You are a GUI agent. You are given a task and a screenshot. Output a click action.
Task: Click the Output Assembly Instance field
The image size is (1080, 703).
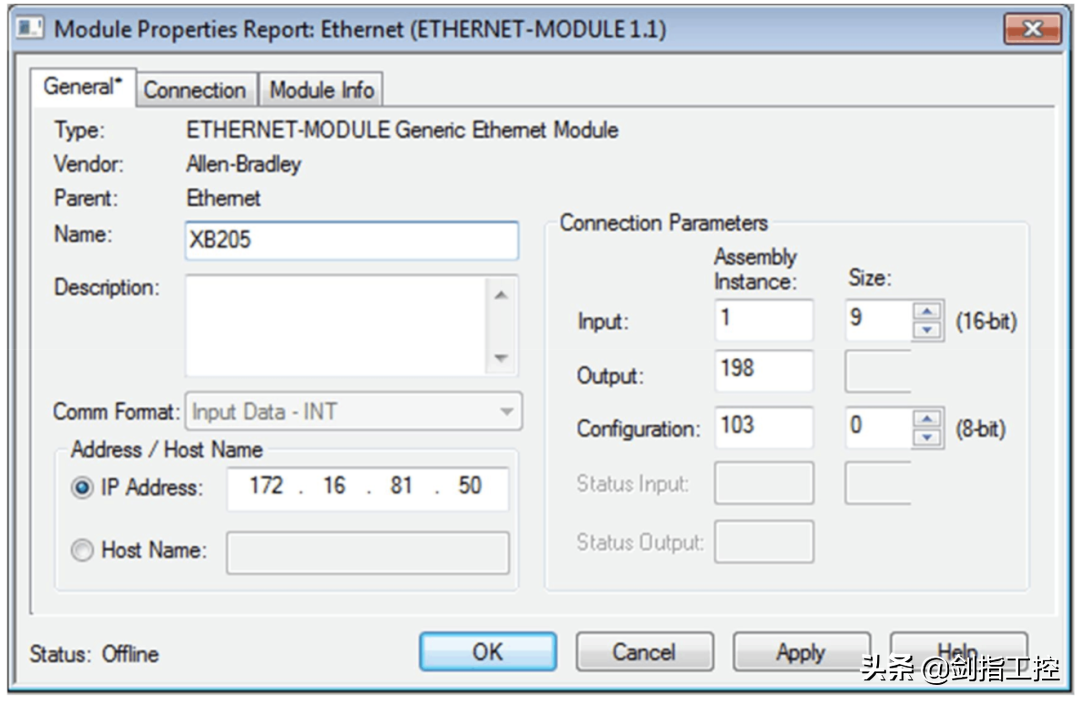pos(764,371)
